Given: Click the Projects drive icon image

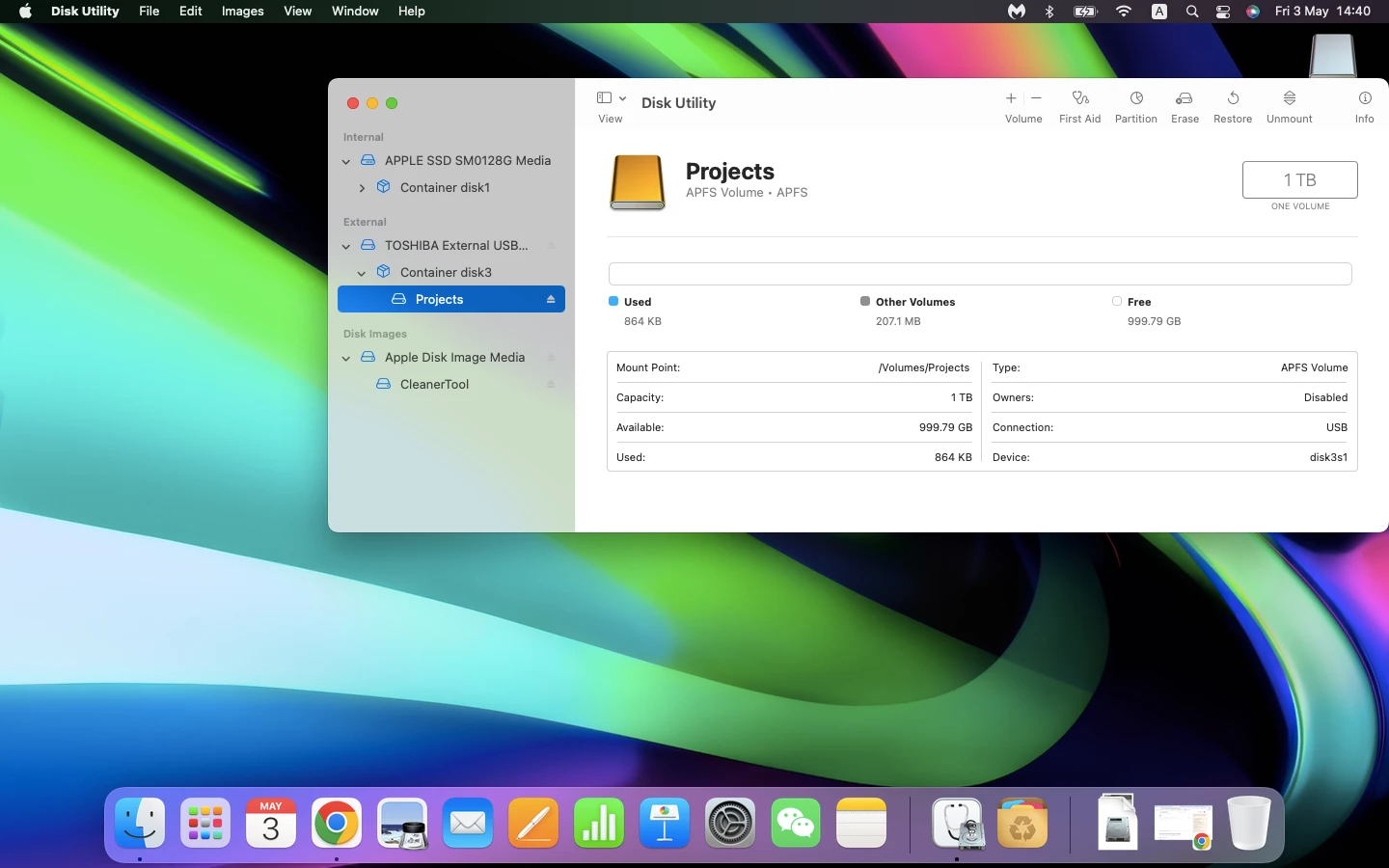Looking at the screenshot, I should point(638,182).
